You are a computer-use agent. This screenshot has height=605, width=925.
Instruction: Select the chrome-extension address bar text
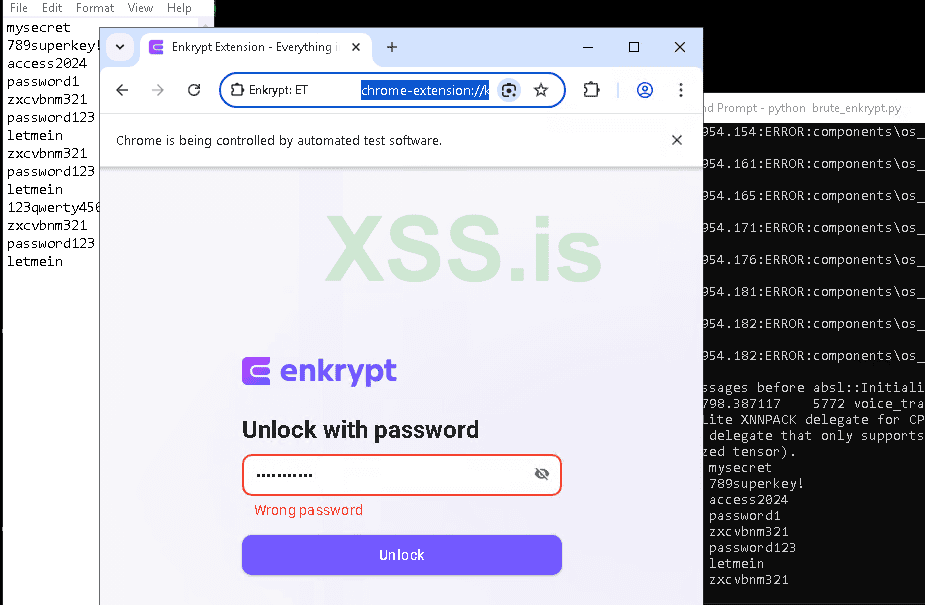pos(425,90)
